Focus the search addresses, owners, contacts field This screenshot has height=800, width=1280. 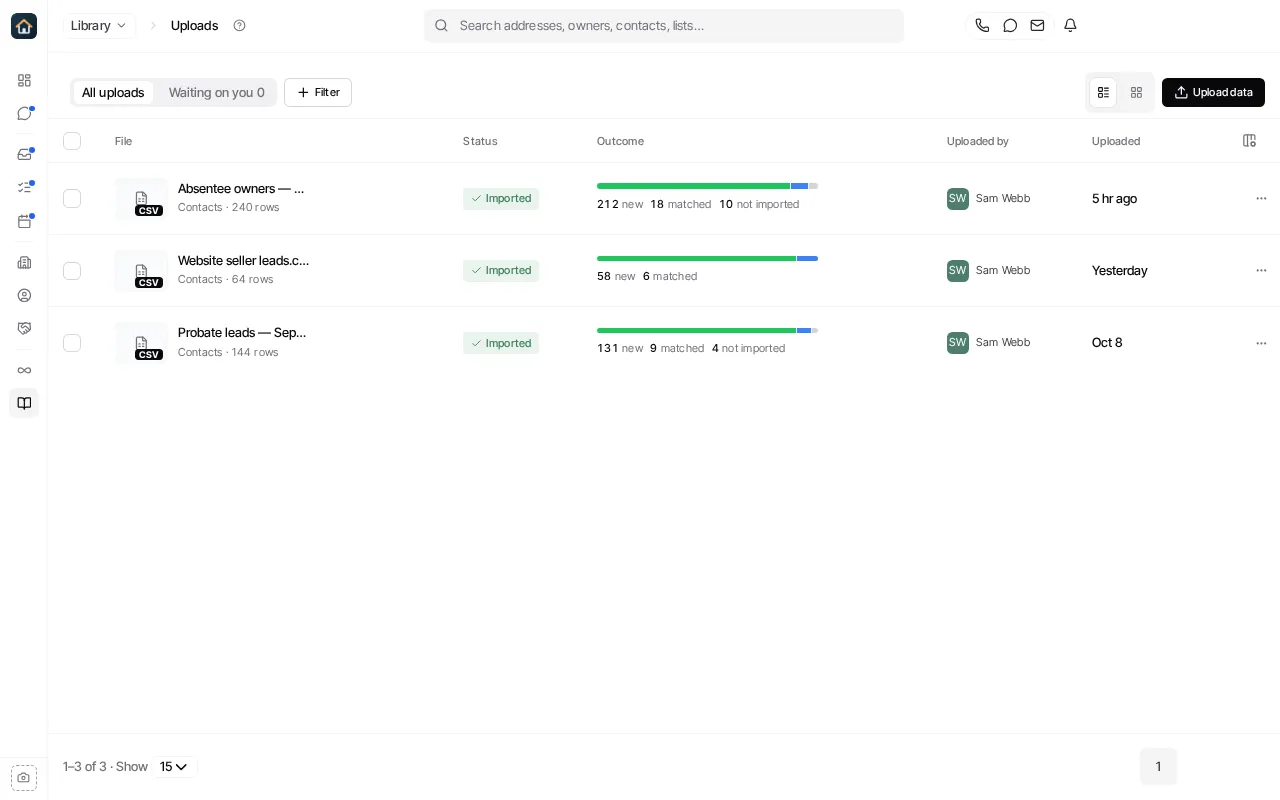[x=664, y=26]
